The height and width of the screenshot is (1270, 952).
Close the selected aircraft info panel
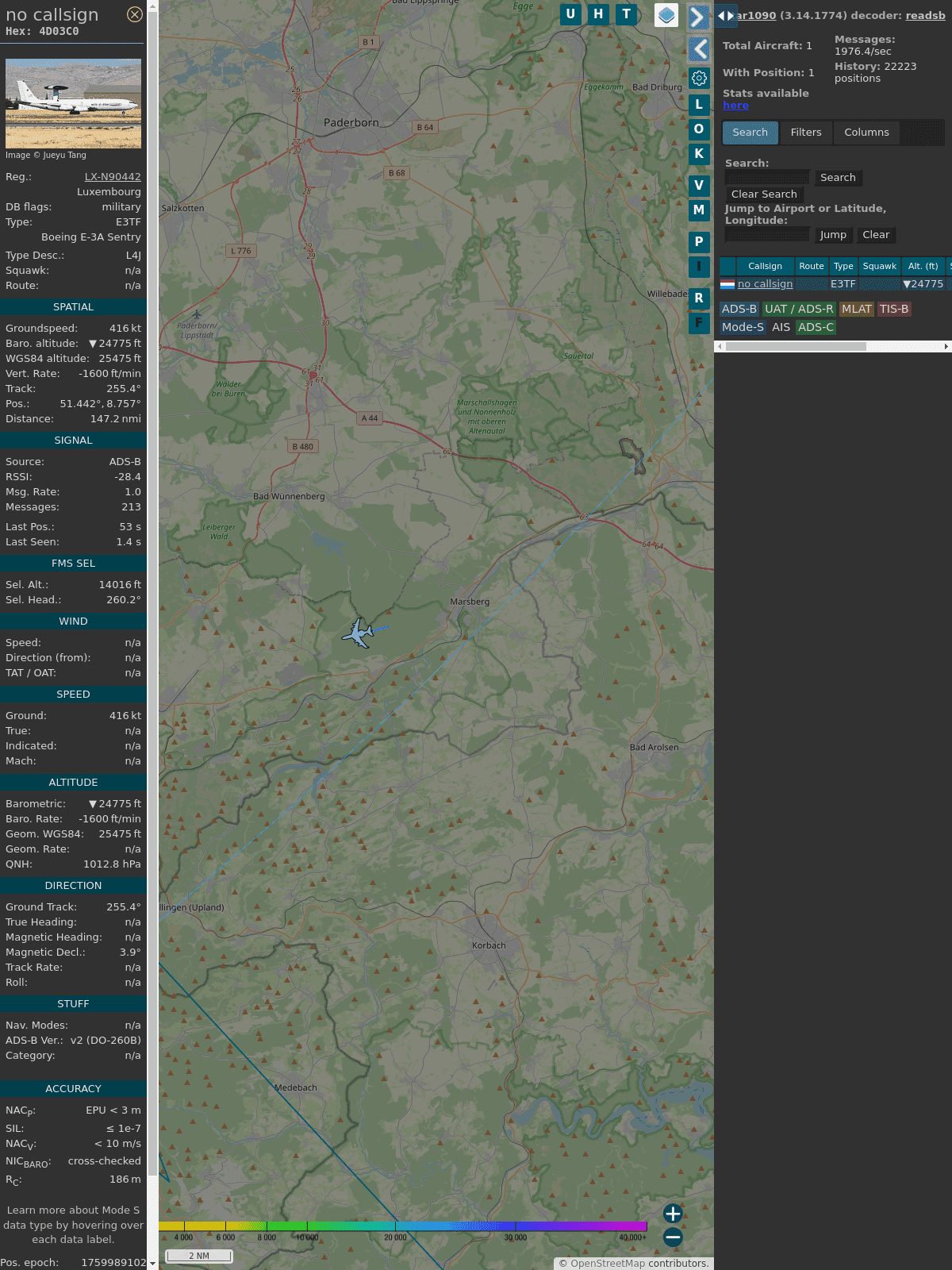(x=135, y=14)
